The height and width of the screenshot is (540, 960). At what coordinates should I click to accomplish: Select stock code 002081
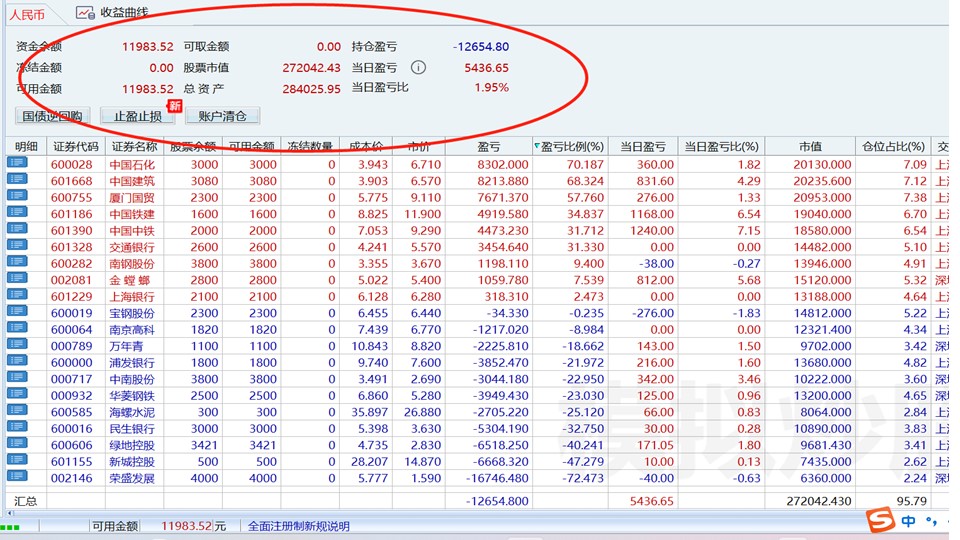coord(72,280)
